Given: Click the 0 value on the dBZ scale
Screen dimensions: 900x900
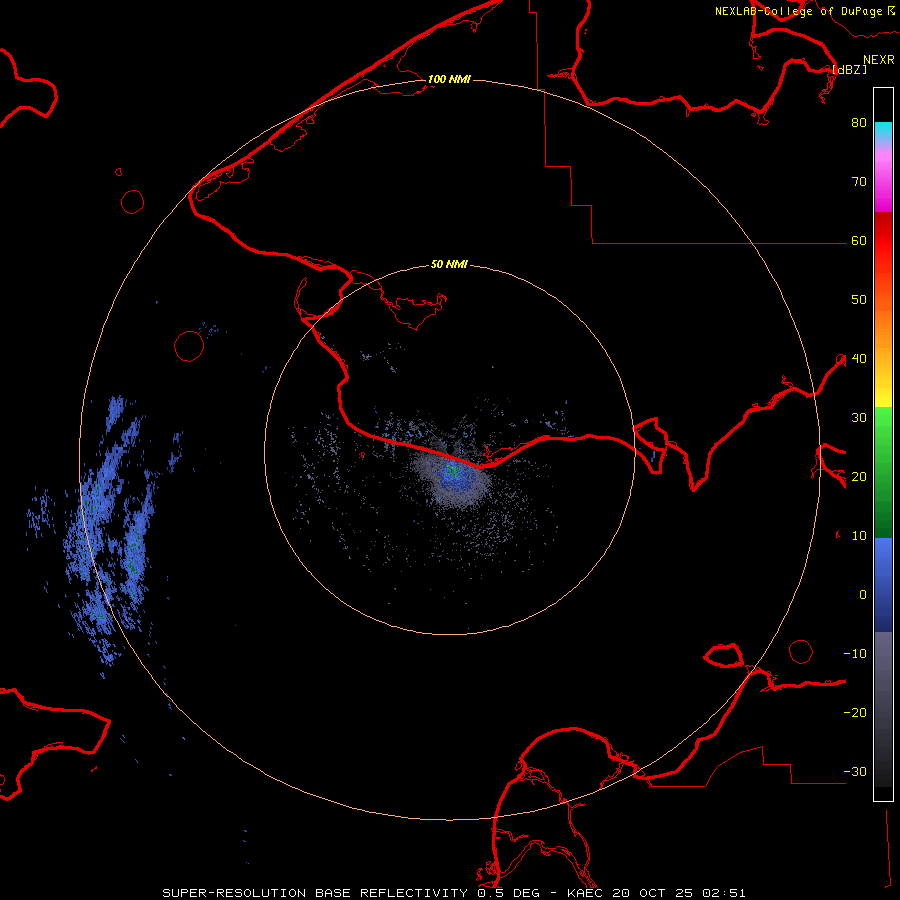Looking at the screenshot, I should pyautogui.click(x=863, y=595).
